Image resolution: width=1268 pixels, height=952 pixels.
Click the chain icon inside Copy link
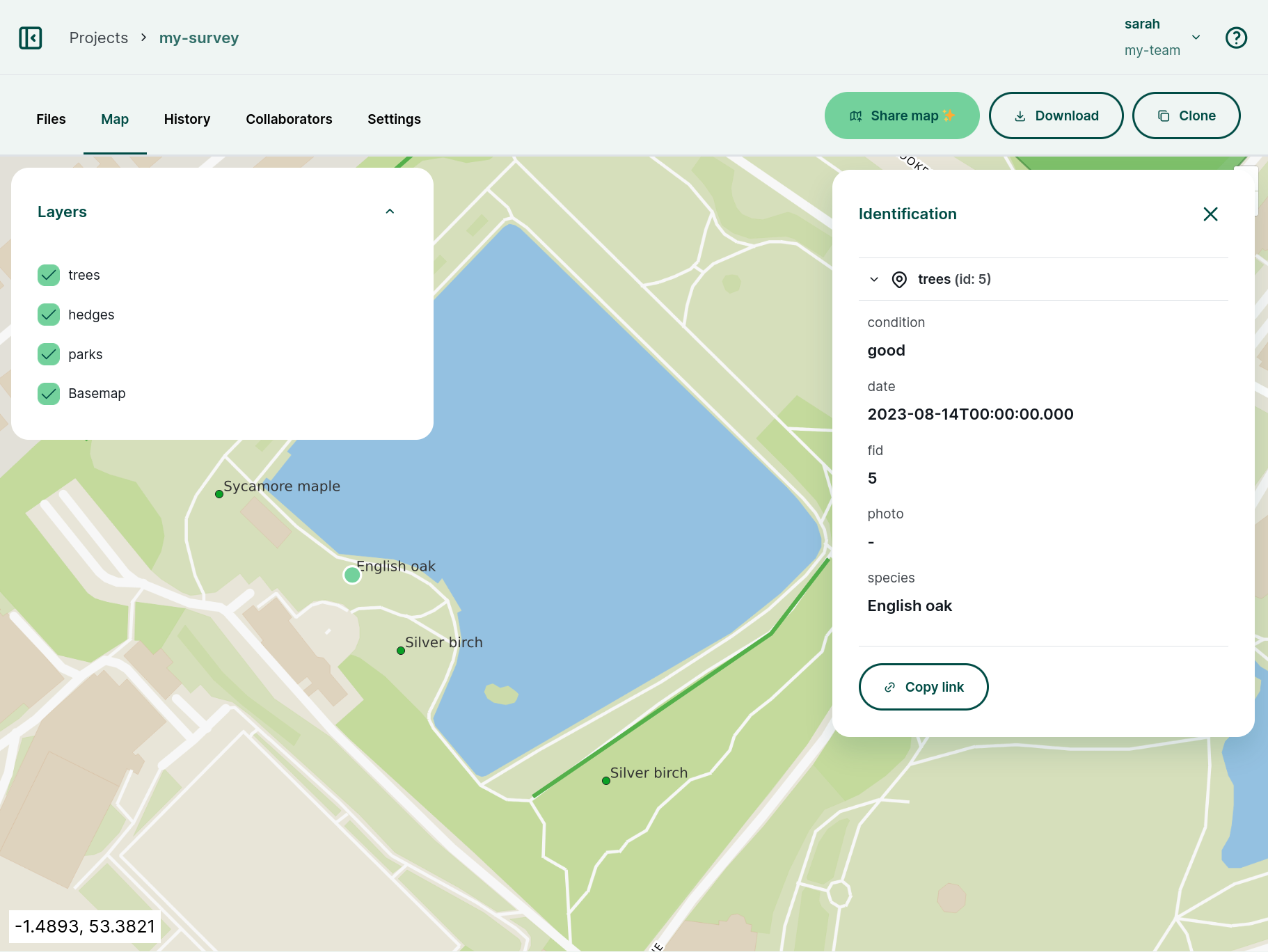tap(891, 687)
